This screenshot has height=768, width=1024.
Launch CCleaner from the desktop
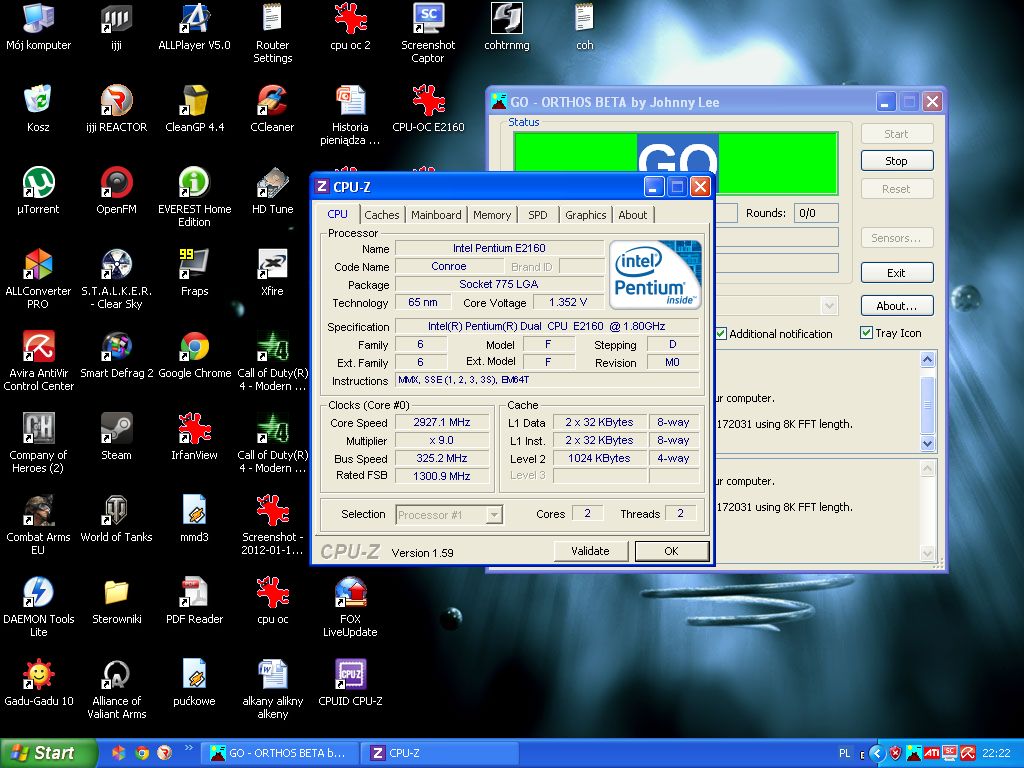pyautogui.click(x=272, y=101)
